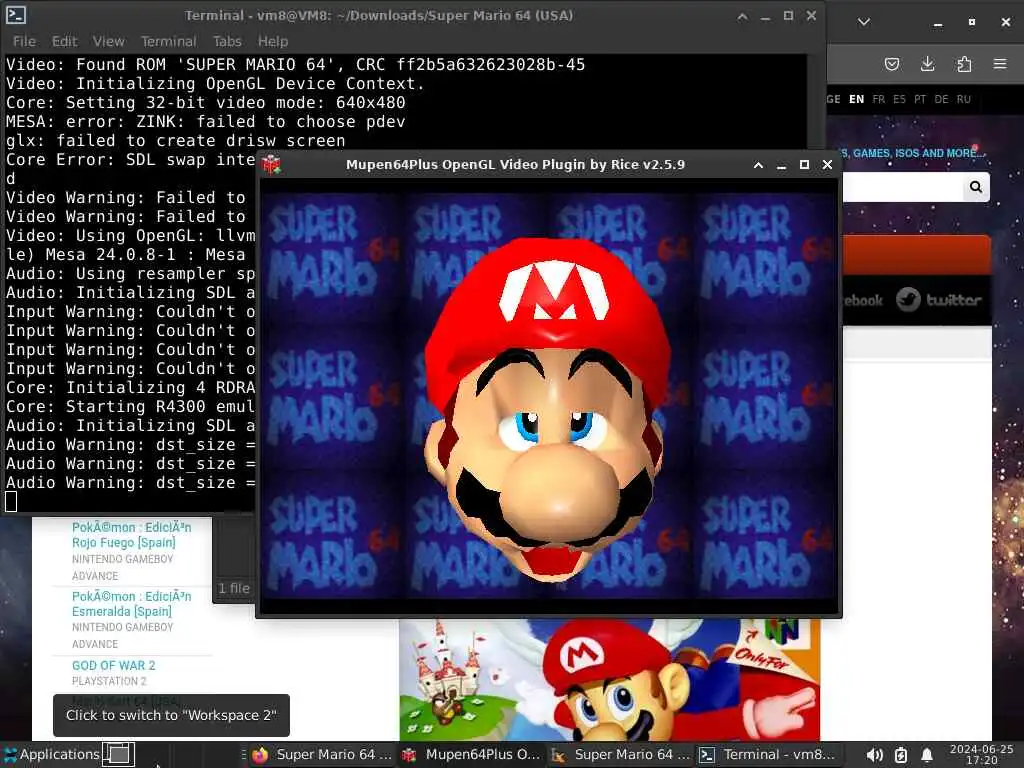Open Pokémon Edición Rojo Fuego link
The height and width of the screenshot is (768, 1024).
pos(131,535)
